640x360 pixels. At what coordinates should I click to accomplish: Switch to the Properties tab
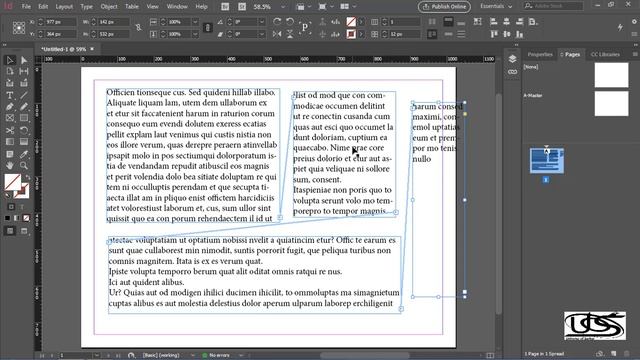pyautogui.click(x=540, y=54)
